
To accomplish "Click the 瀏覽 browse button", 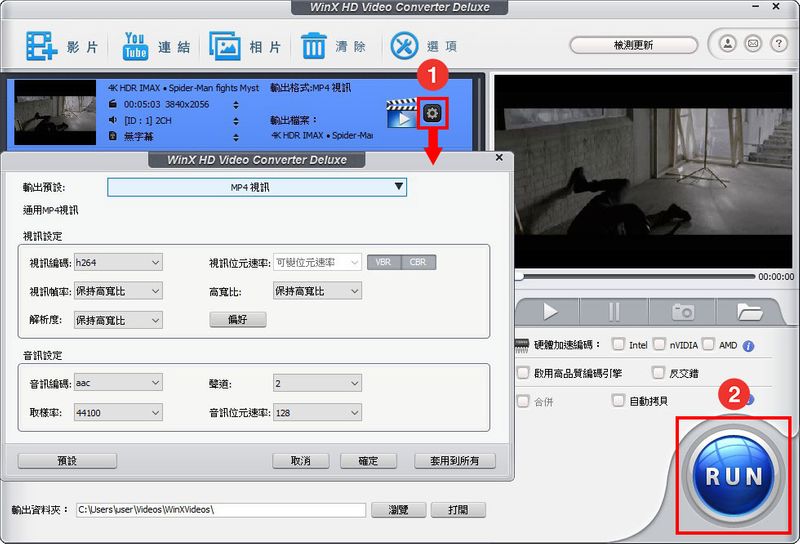I will click(398, 509).
